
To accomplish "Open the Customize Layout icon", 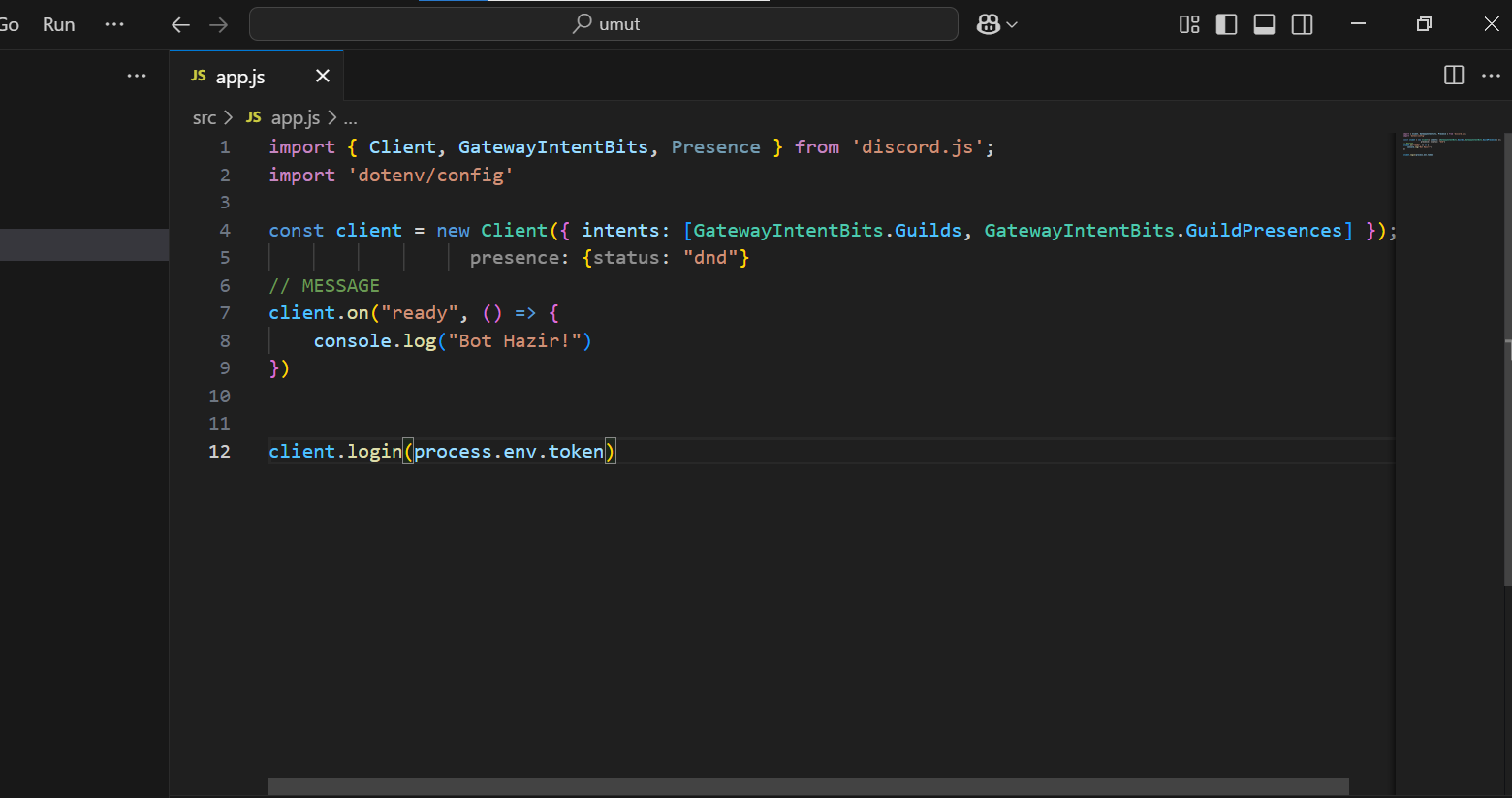I will click(x=1189, y=24).
